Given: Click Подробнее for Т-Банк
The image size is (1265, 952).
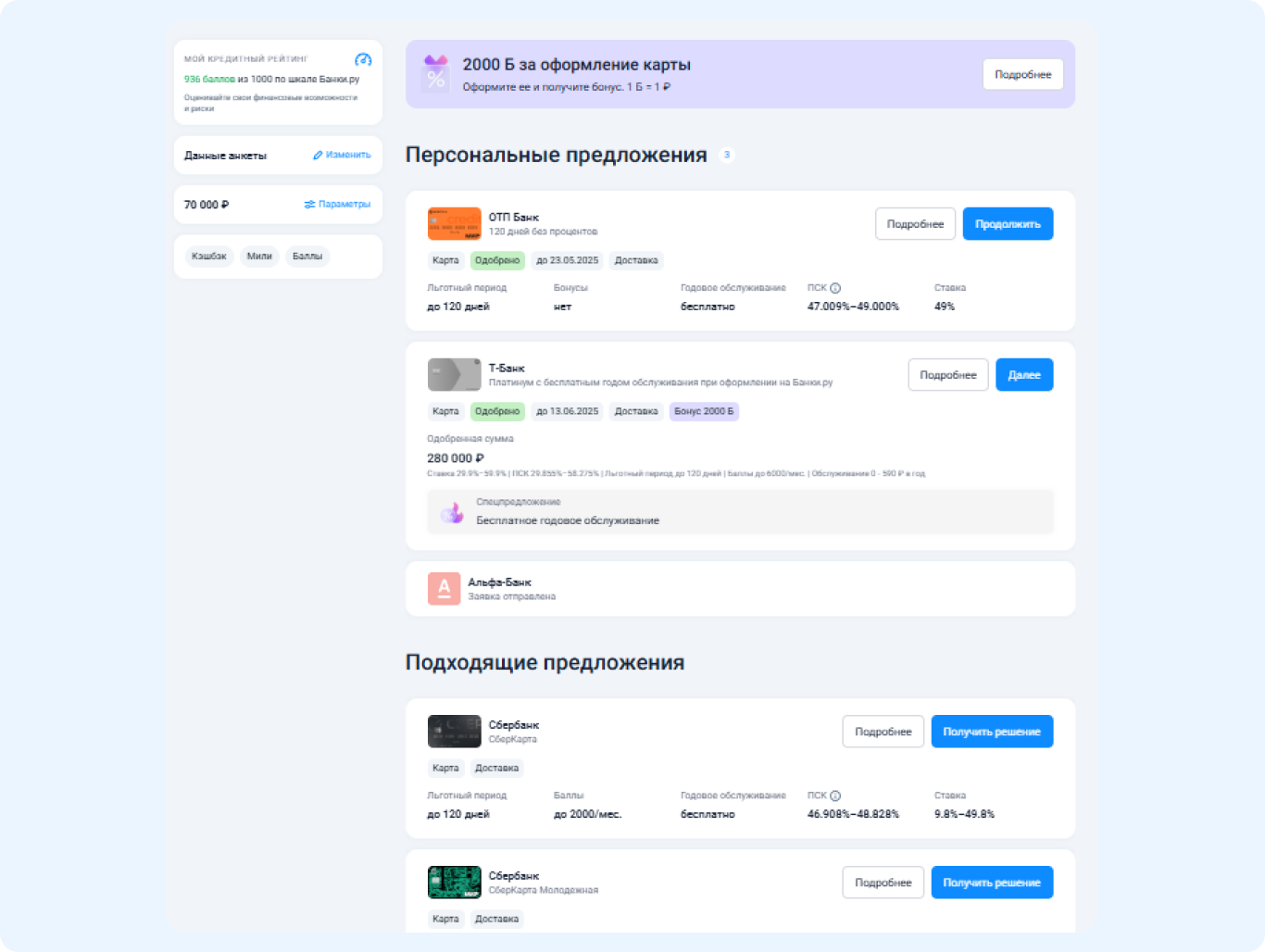Looking at the screenshot, I should click(948, 375).
